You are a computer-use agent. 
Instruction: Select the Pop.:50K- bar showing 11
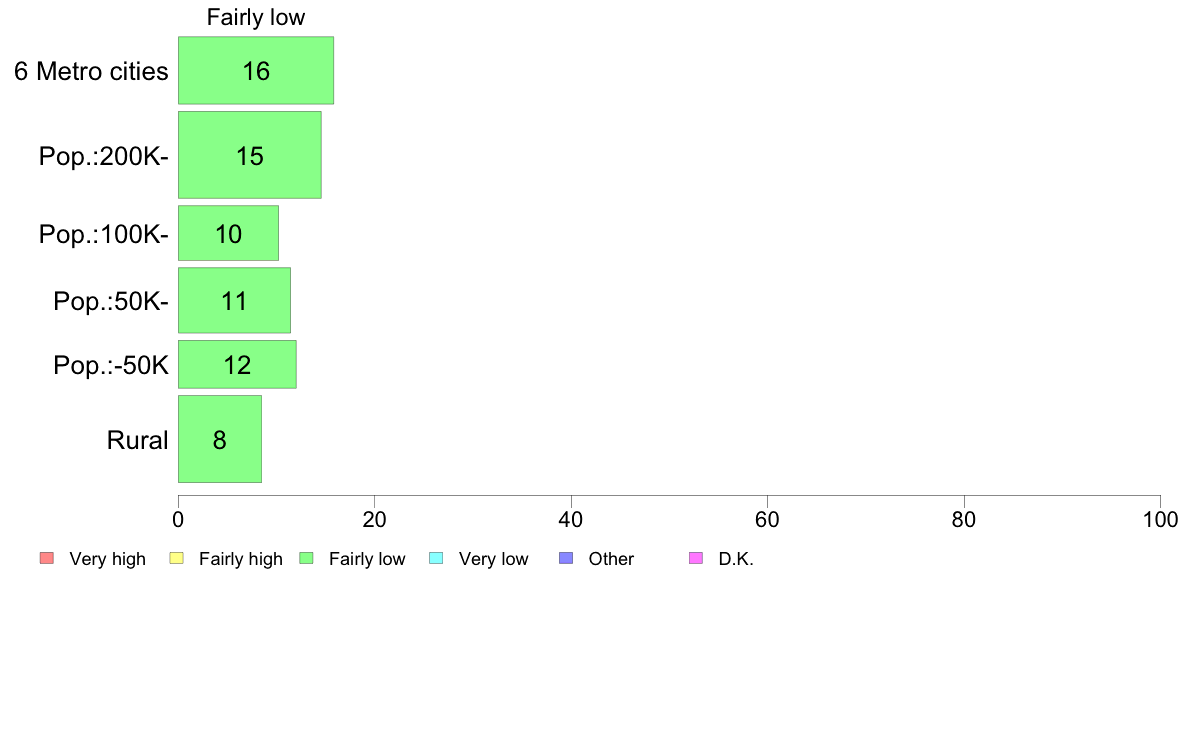click(x=235, y=301)
